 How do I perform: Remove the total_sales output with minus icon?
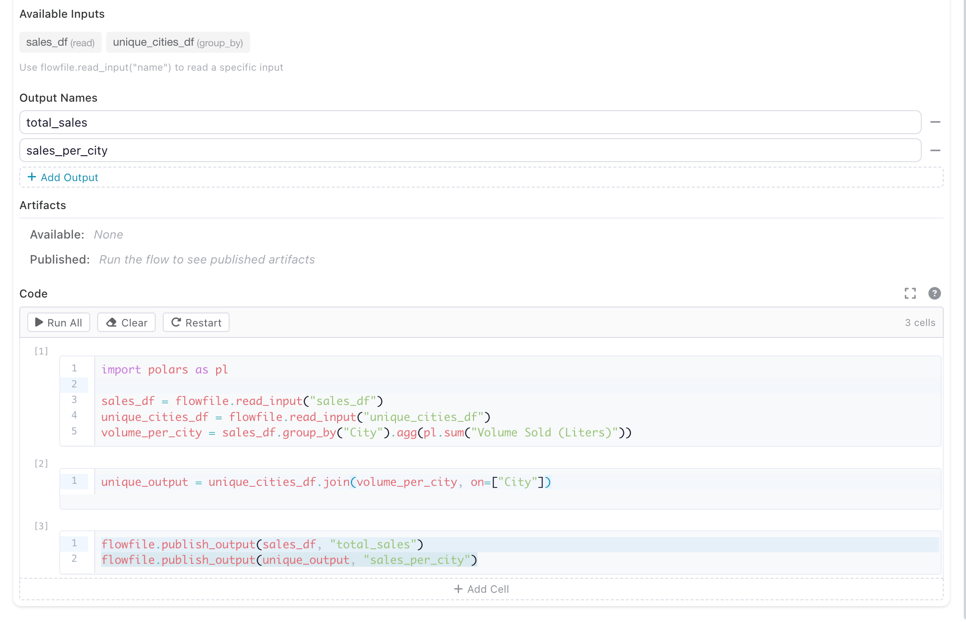click(x=935, y=122)
